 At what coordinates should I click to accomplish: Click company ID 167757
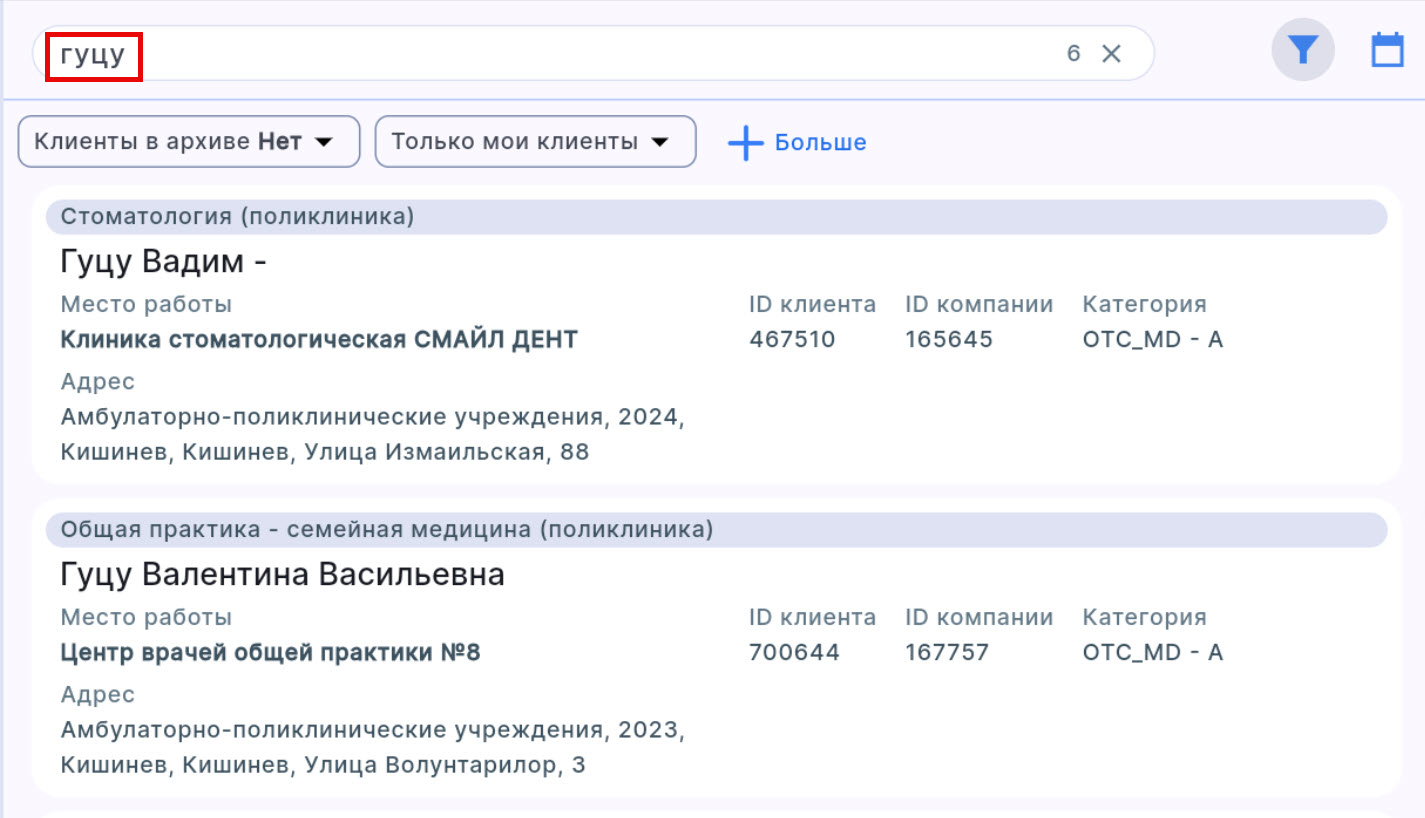click(947, 651)
